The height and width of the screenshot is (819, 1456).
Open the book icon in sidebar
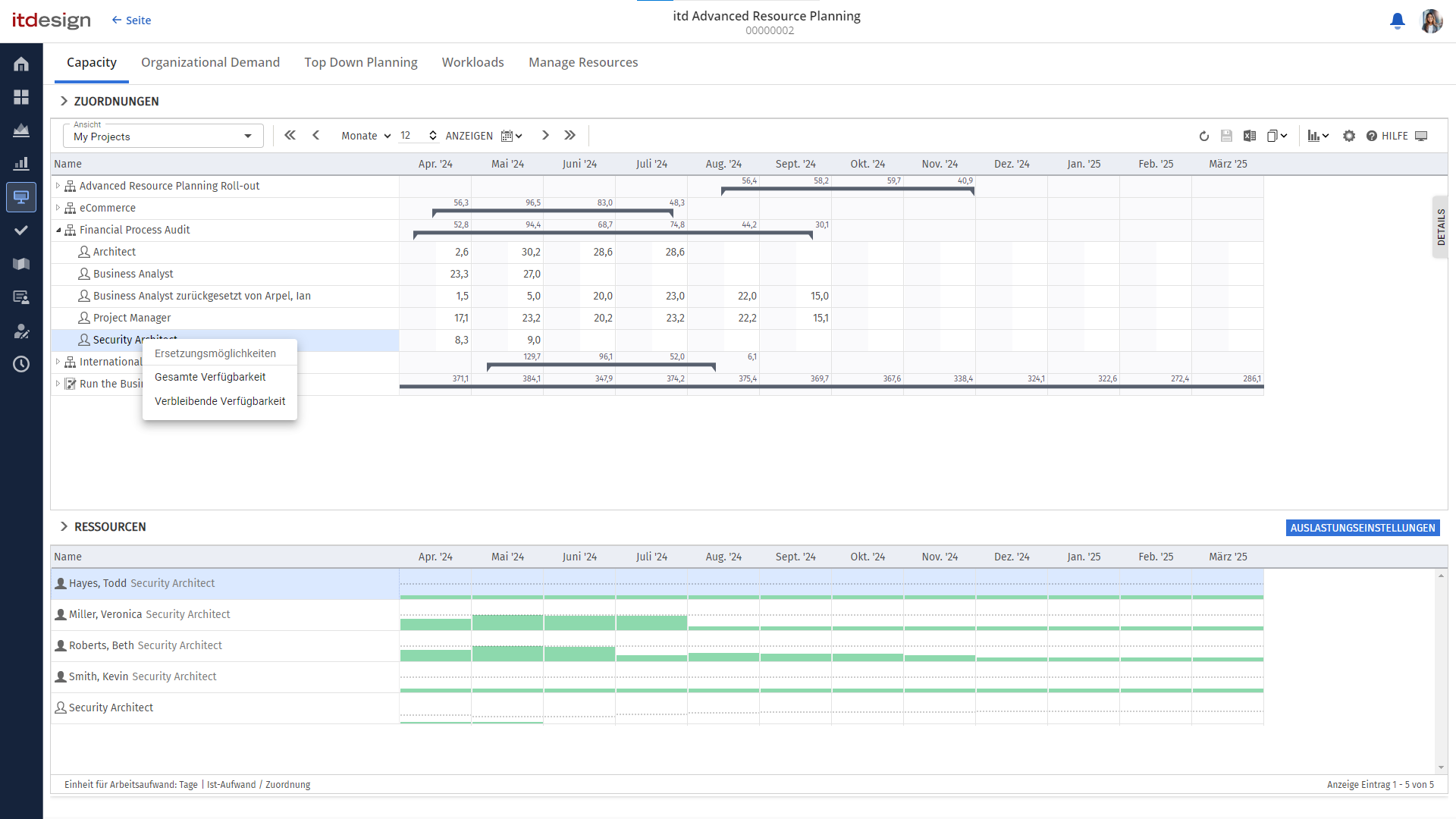[x=21, y=264]
